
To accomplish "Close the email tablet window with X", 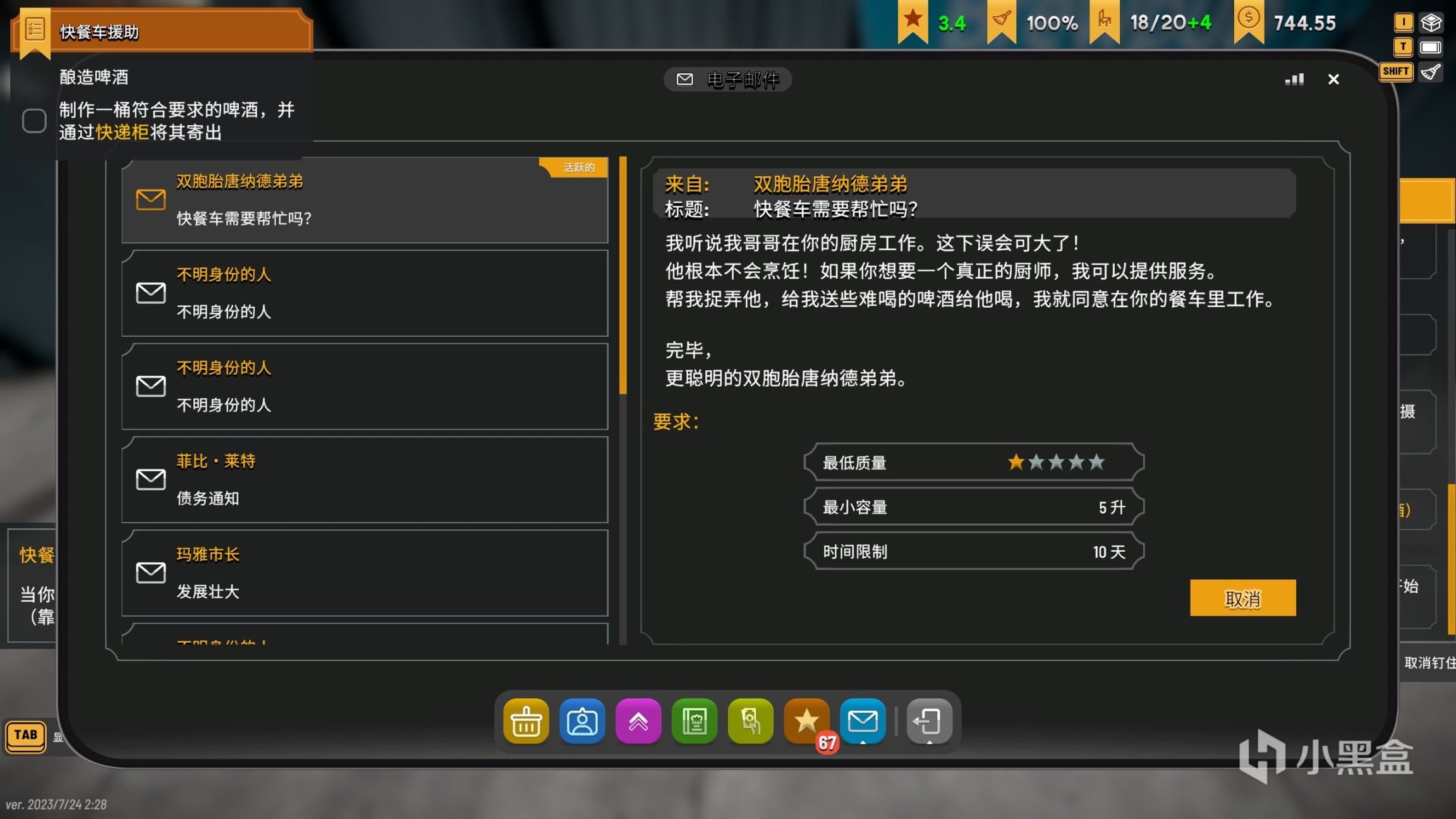I will [x=1333, y=79].
